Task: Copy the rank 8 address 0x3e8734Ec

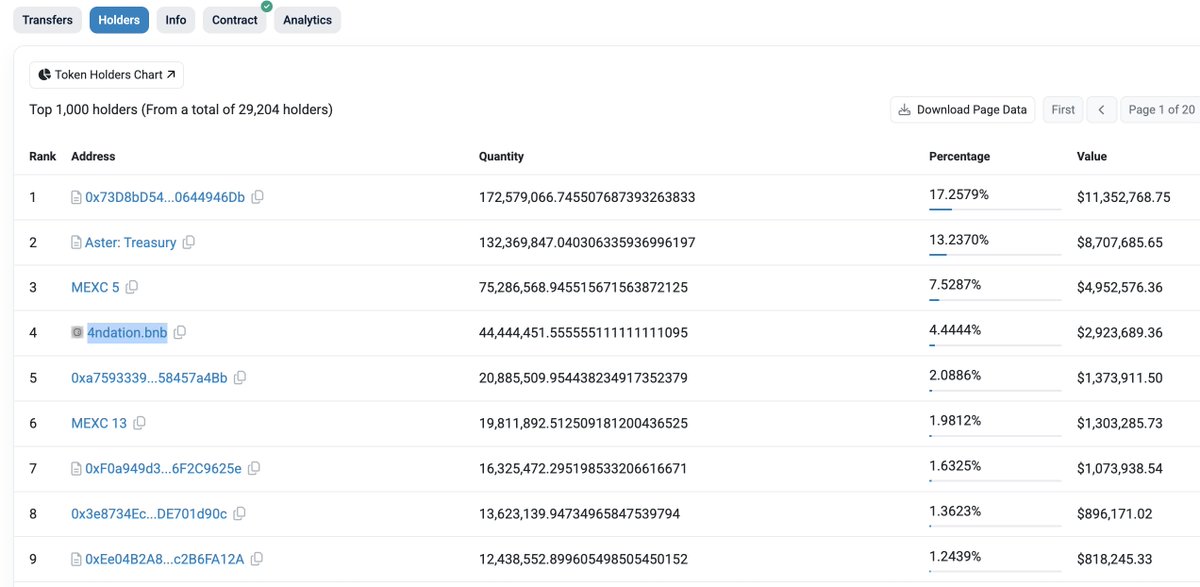Action: pos(239,513)
